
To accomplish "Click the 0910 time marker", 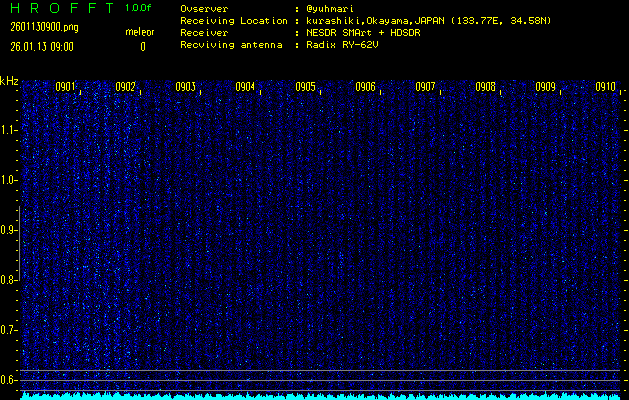I will point(606,87).
